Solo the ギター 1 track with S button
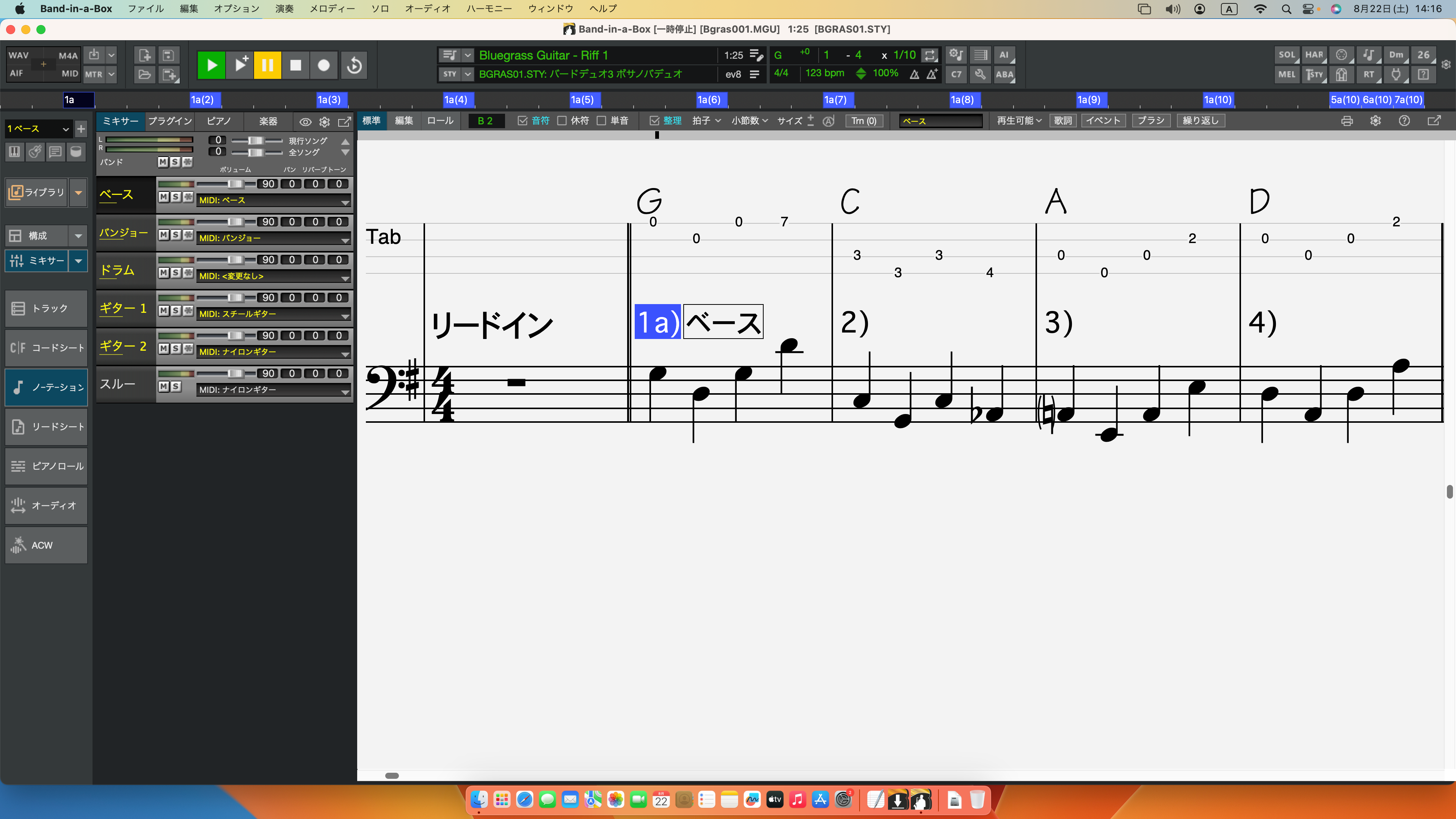Screen dimensions: 1456x819 (x=175, y=310)
